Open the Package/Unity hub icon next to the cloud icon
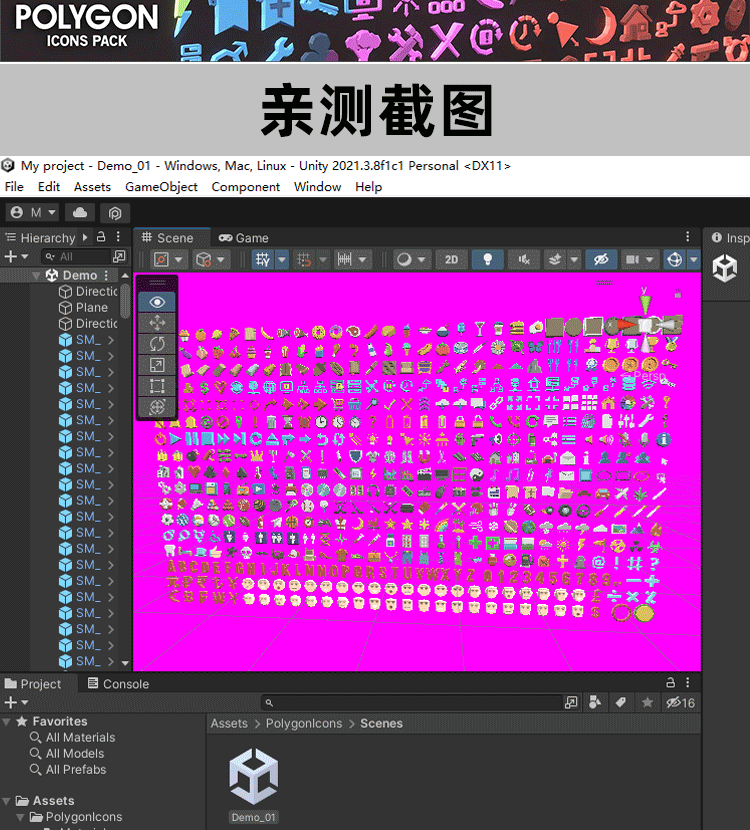 115,213
